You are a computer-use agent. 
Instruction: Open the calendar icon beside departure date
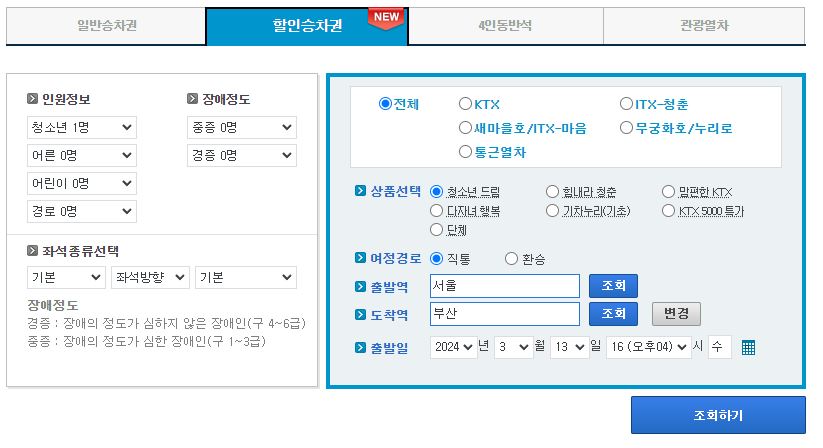pyautogui.click(x=748, y=347)
